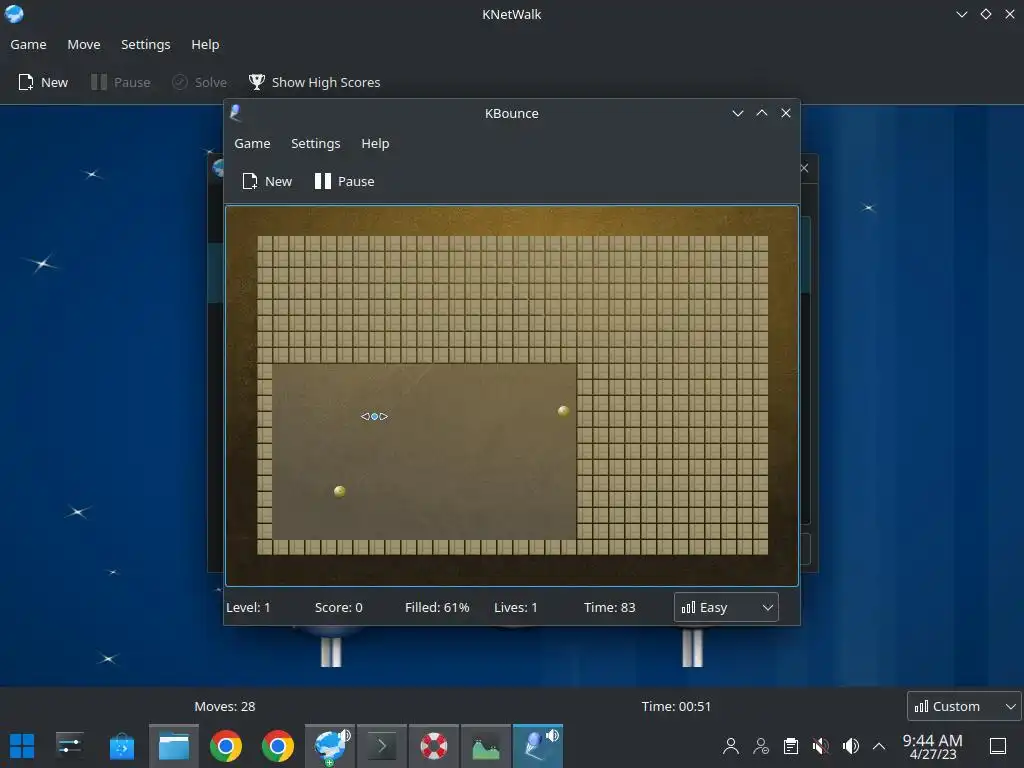Open the application launcher start menu
This screenshot has width=1024, height=768.
coord(22,746)
